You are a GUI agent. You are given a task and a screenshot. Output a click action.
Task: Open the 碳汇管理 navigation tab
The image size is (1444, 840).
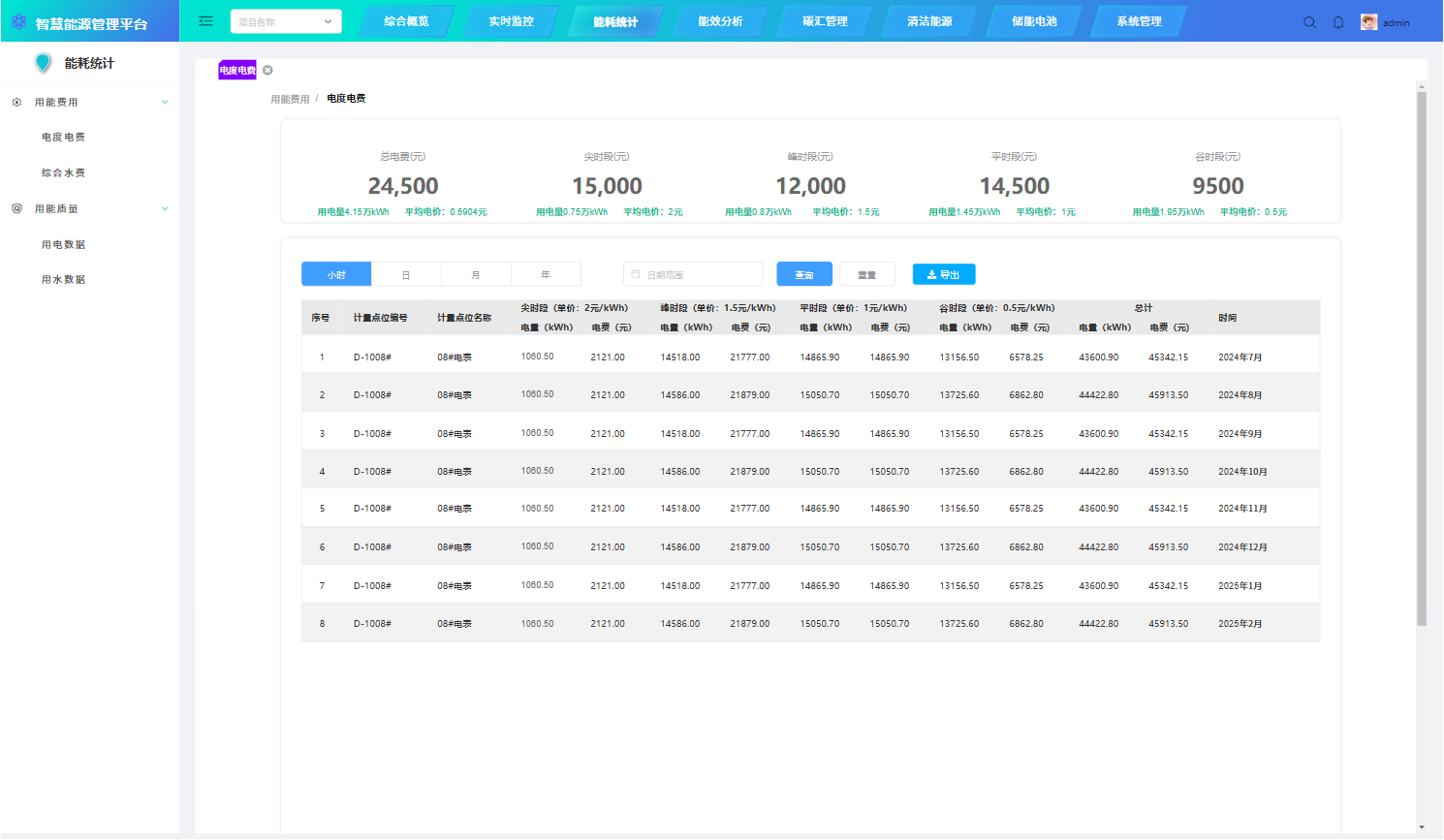tap(825, 21)
